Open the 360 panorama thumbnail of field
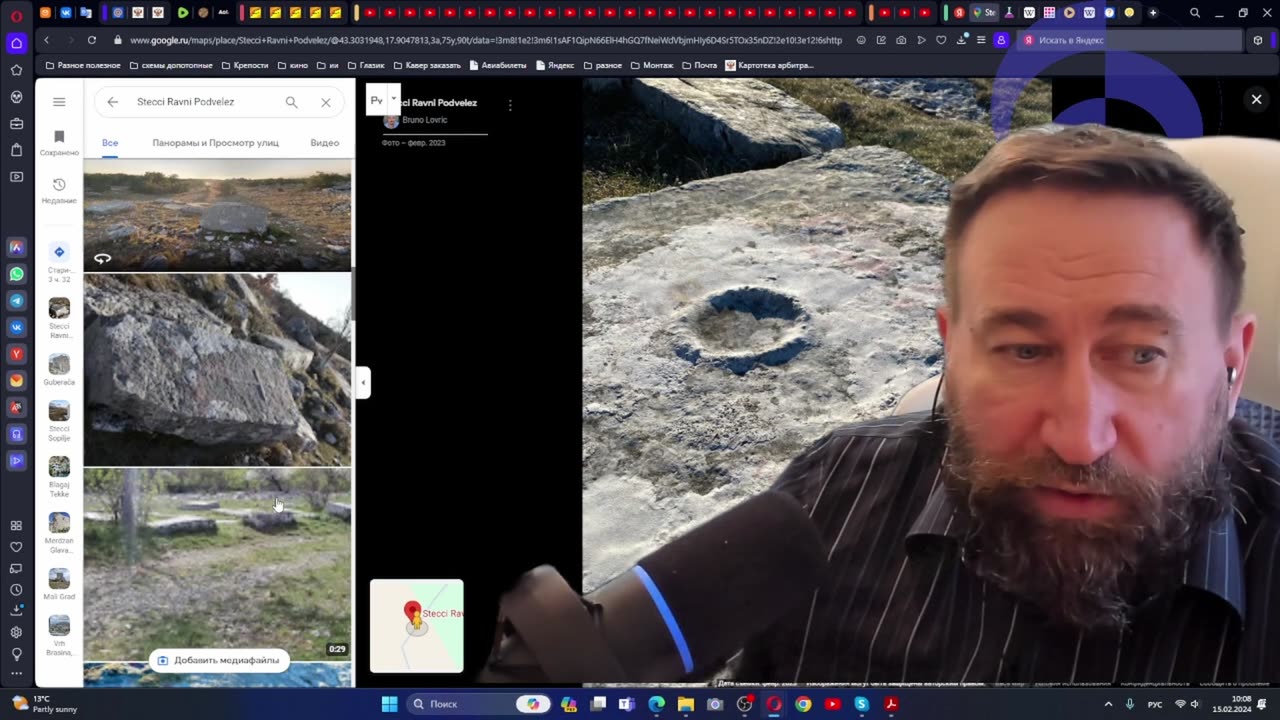1280x720 pixels. 217,216
